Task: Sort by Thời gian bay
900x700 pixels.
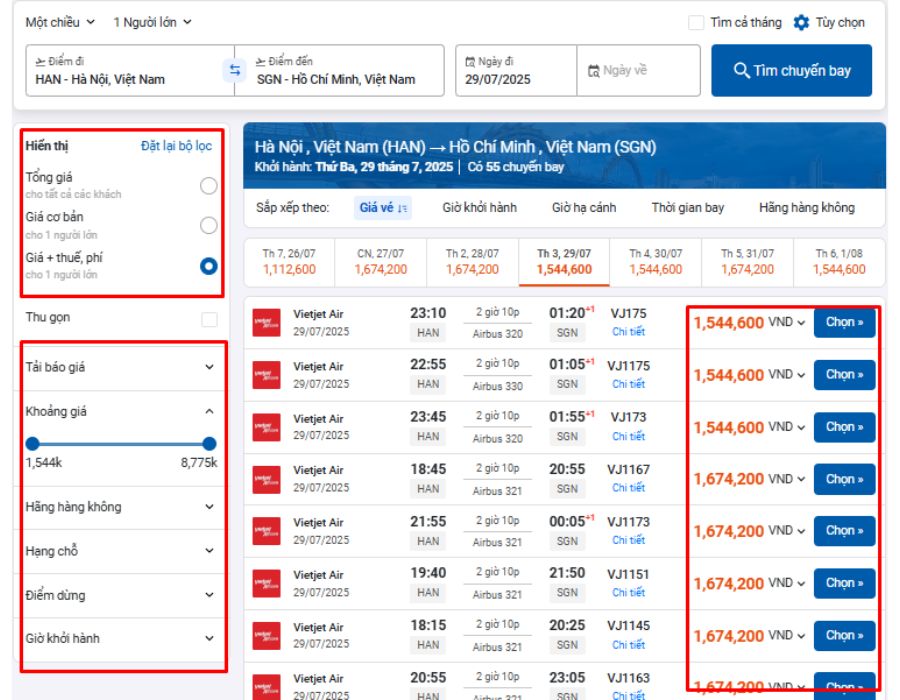Action: click(x=688, y=208)
